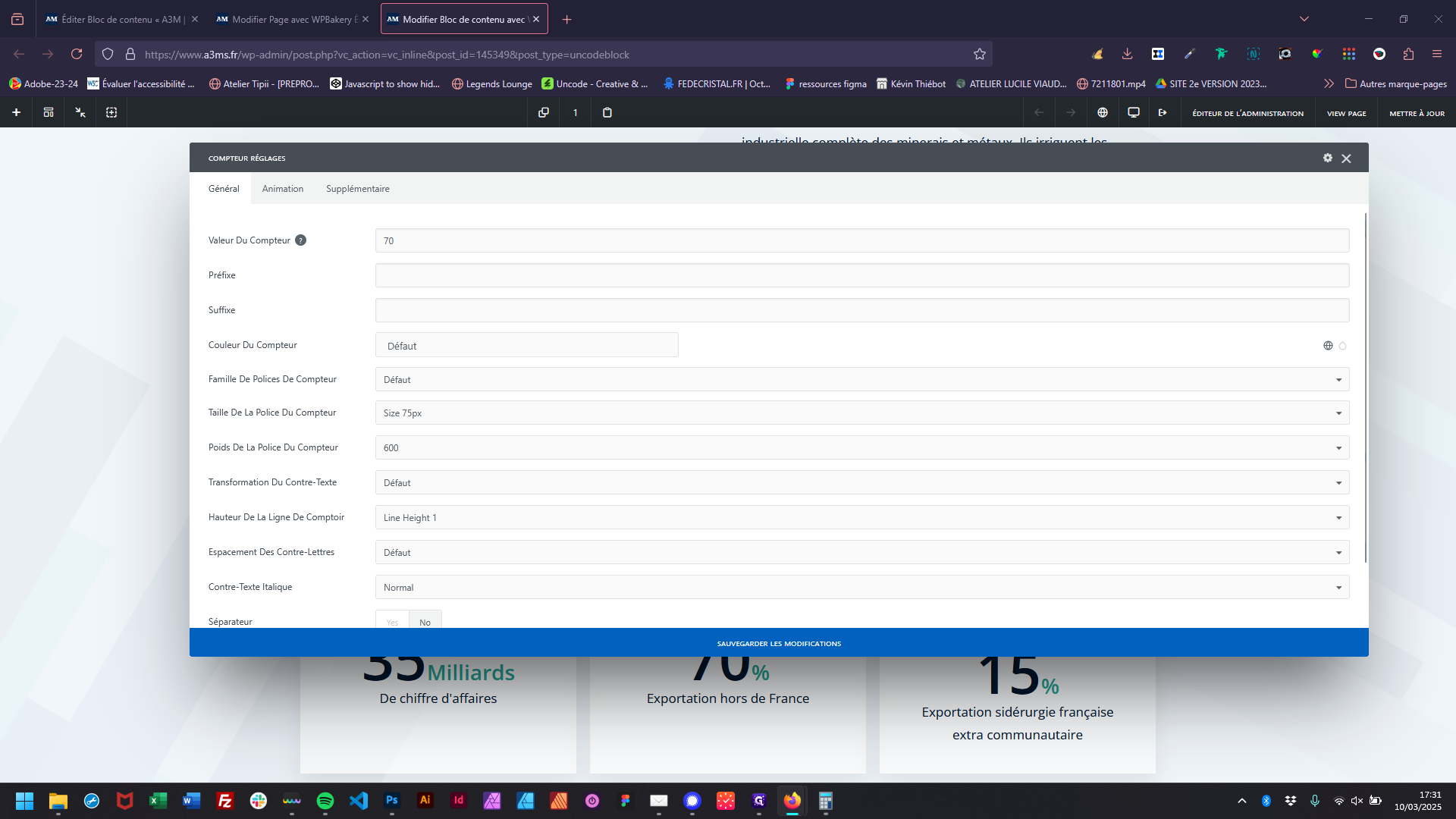Click Mettre à Jour button

coord(1417,113)
